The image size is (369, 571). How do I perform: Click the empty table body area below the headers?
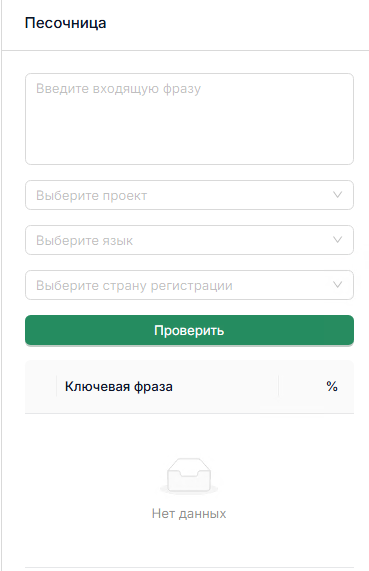(x=189, y=490)
